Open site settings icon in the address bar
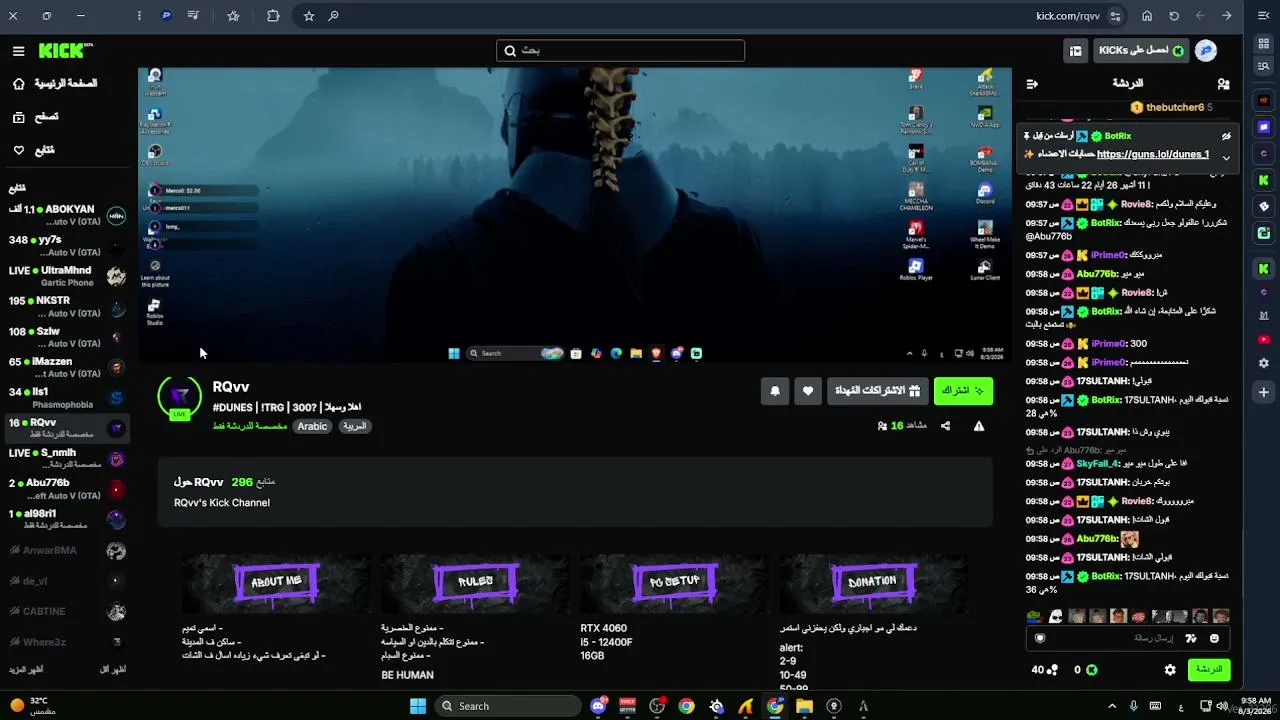1280x720 pixels. [1115, 16]
